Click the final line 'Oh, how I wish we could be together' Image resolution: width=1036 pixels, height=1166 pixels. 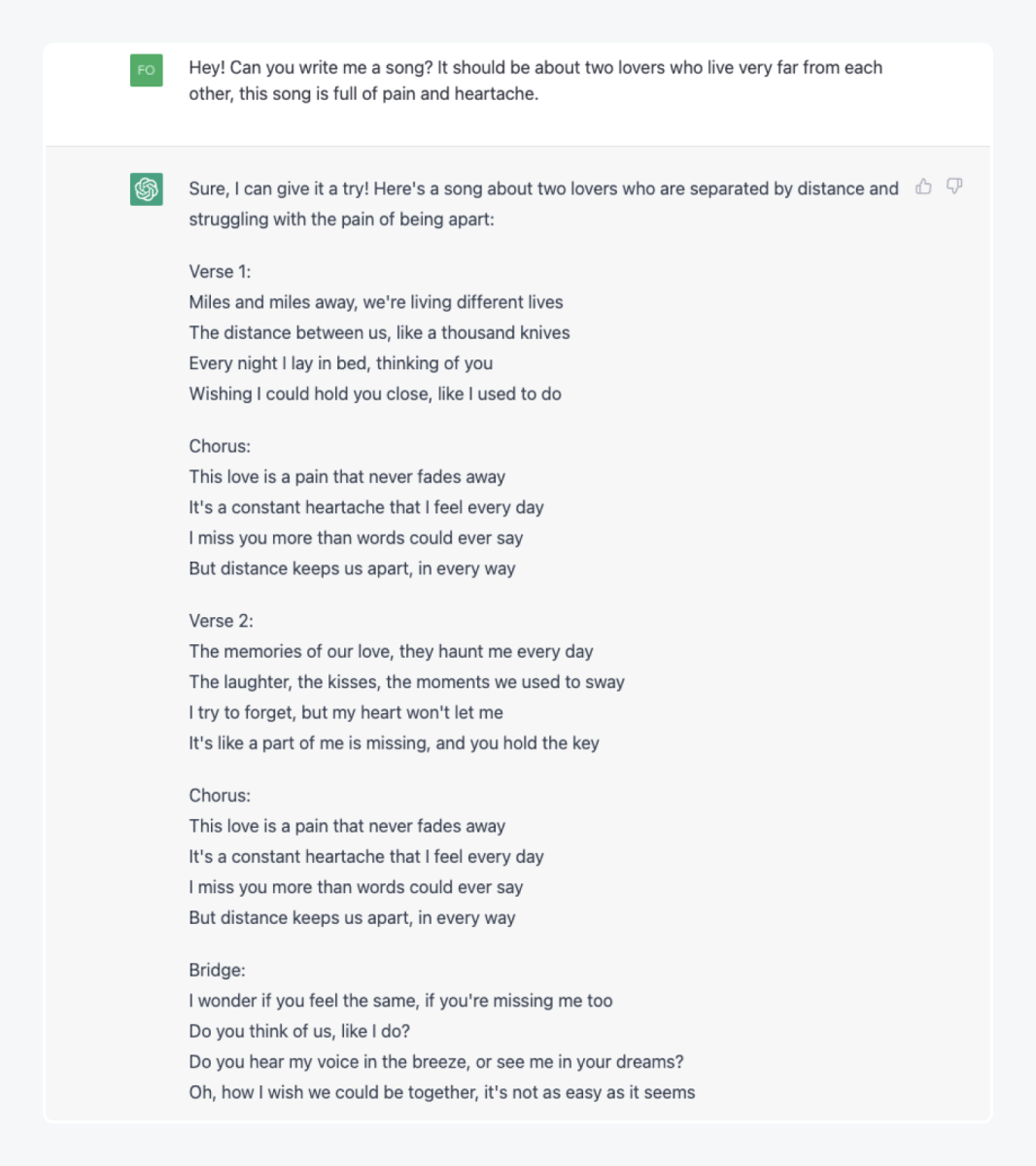tap(442, 1093)
